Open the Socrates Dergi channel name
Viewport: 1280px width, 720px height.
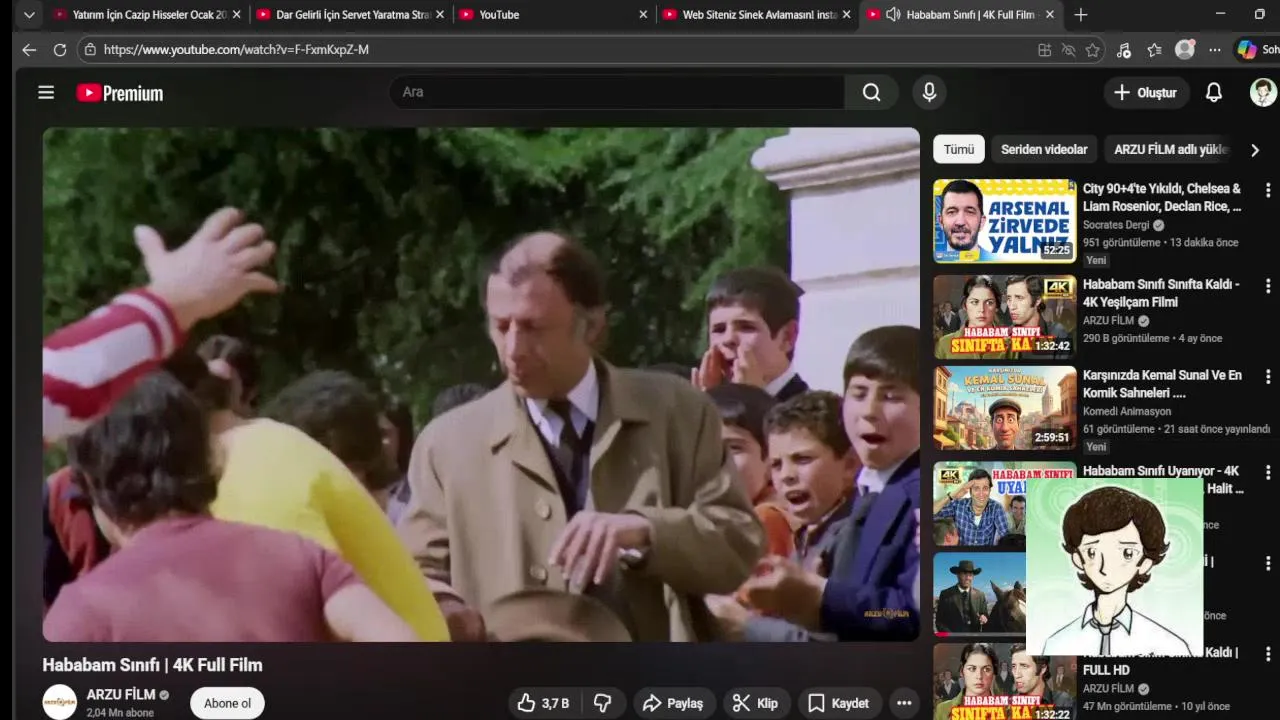(x=1116, y=225)
